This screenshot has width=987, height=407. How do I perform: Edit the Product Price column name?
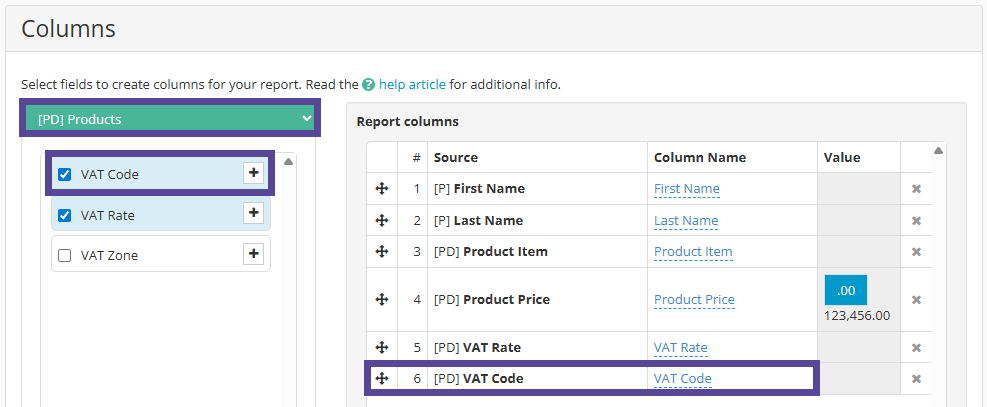[694, 300]
